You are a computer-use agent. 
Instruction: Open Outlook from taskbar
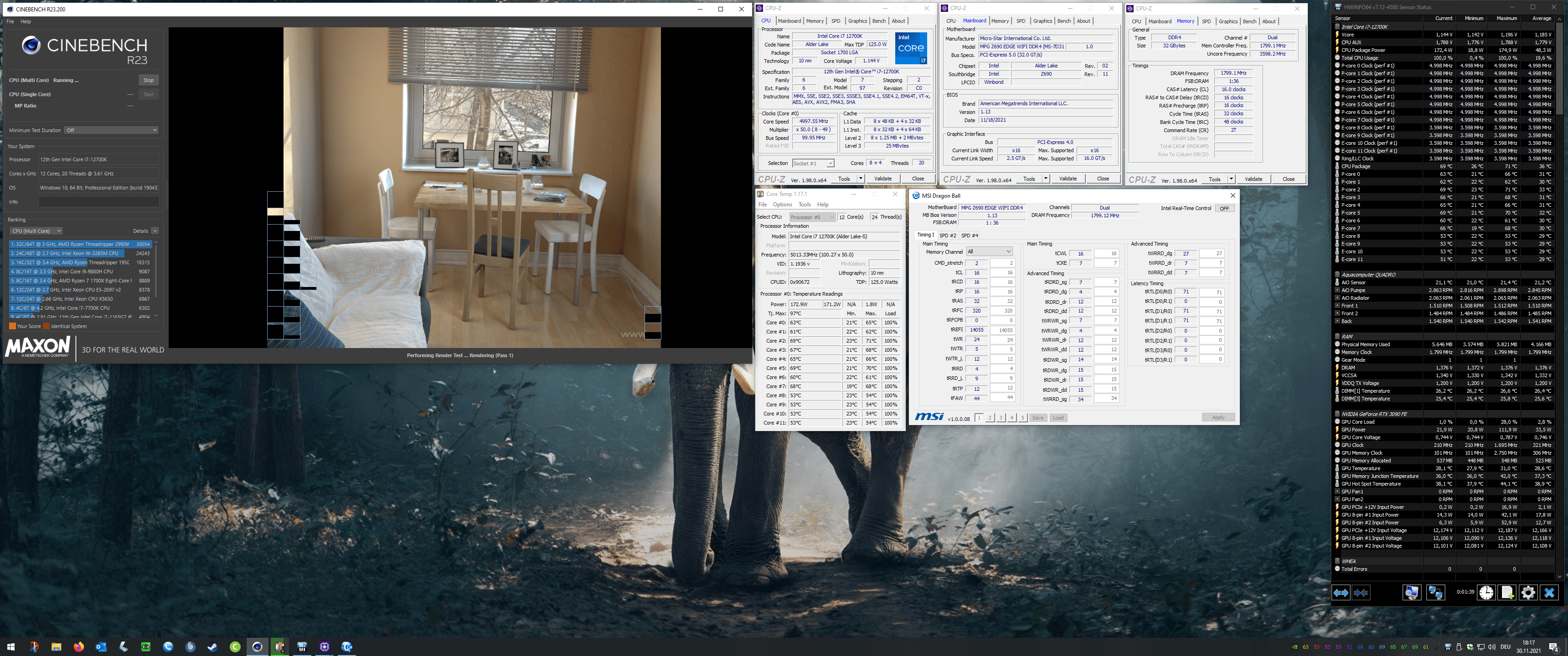click(101, 646)
